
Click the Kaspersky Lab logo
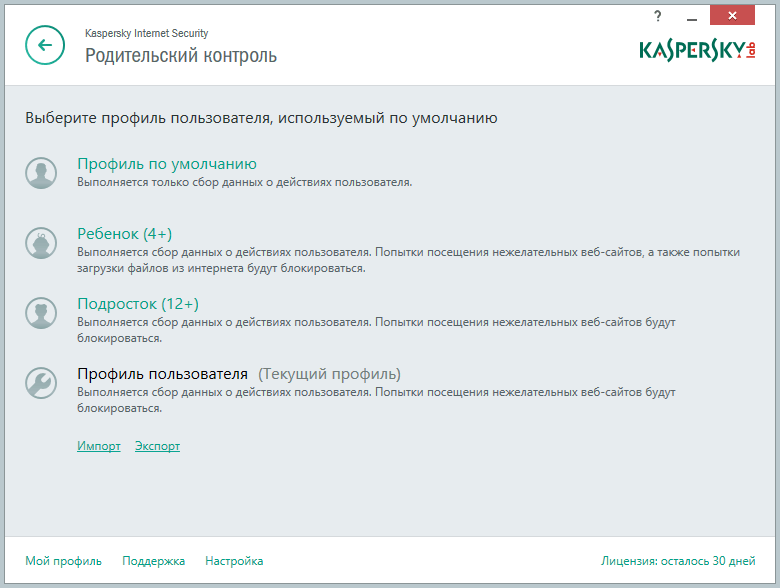pyautogui.click(x=697, y=50)
